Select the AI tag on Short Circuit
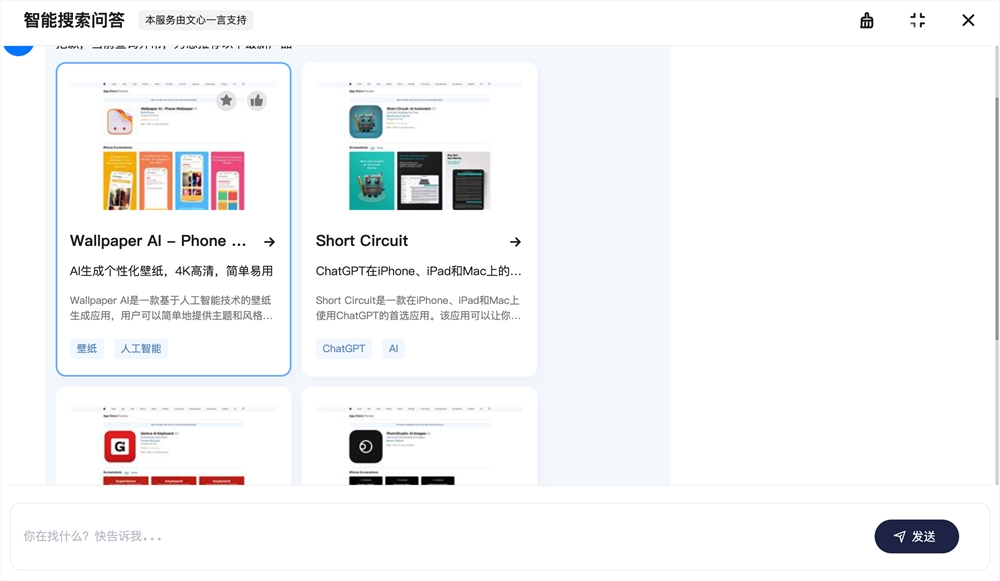 click(393, 348)
